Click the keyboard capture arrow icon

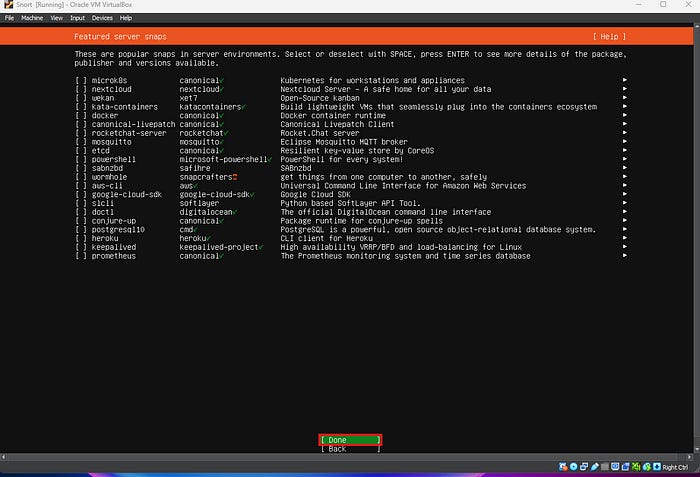(x=657, y=467)
